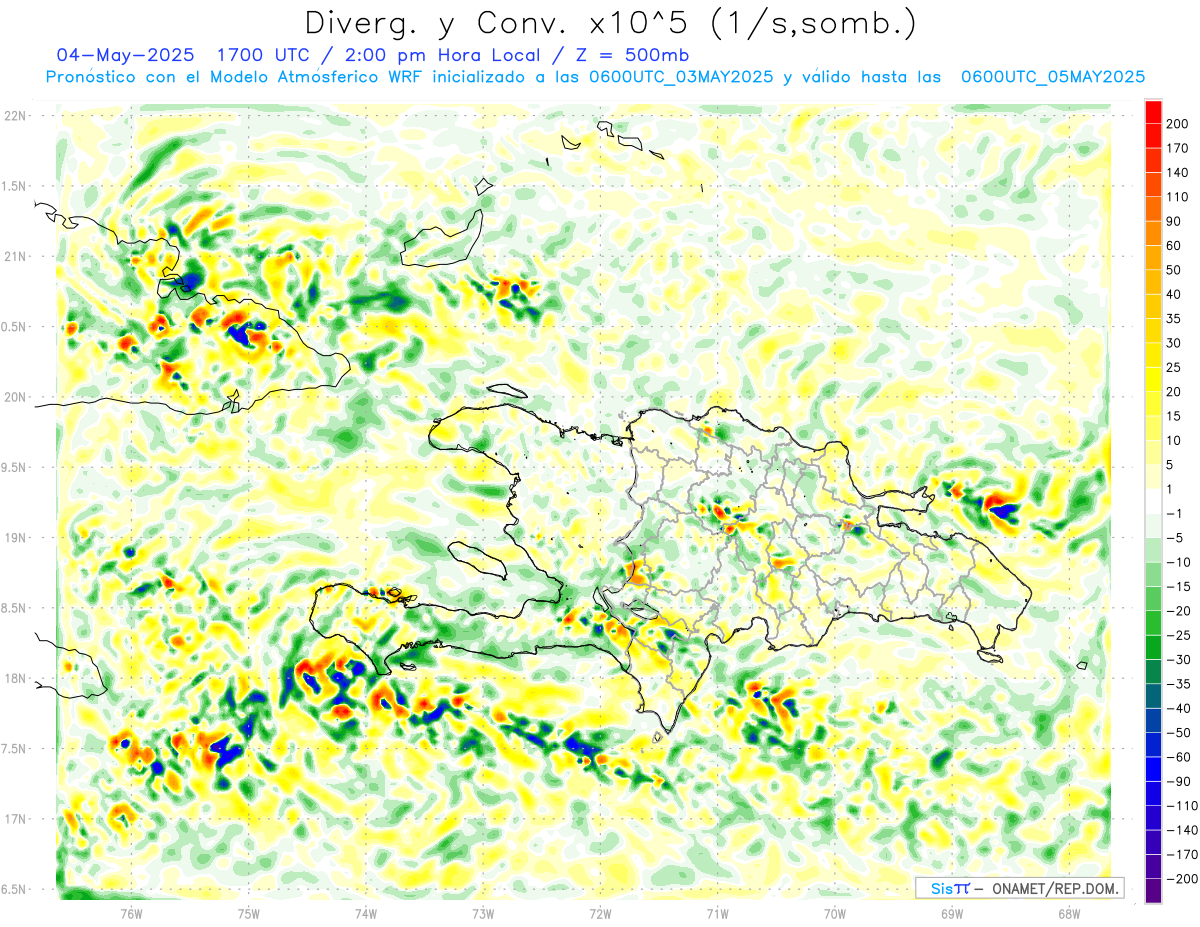Select the 21N latitude label

pyautogui.click(x=14, y=256)
